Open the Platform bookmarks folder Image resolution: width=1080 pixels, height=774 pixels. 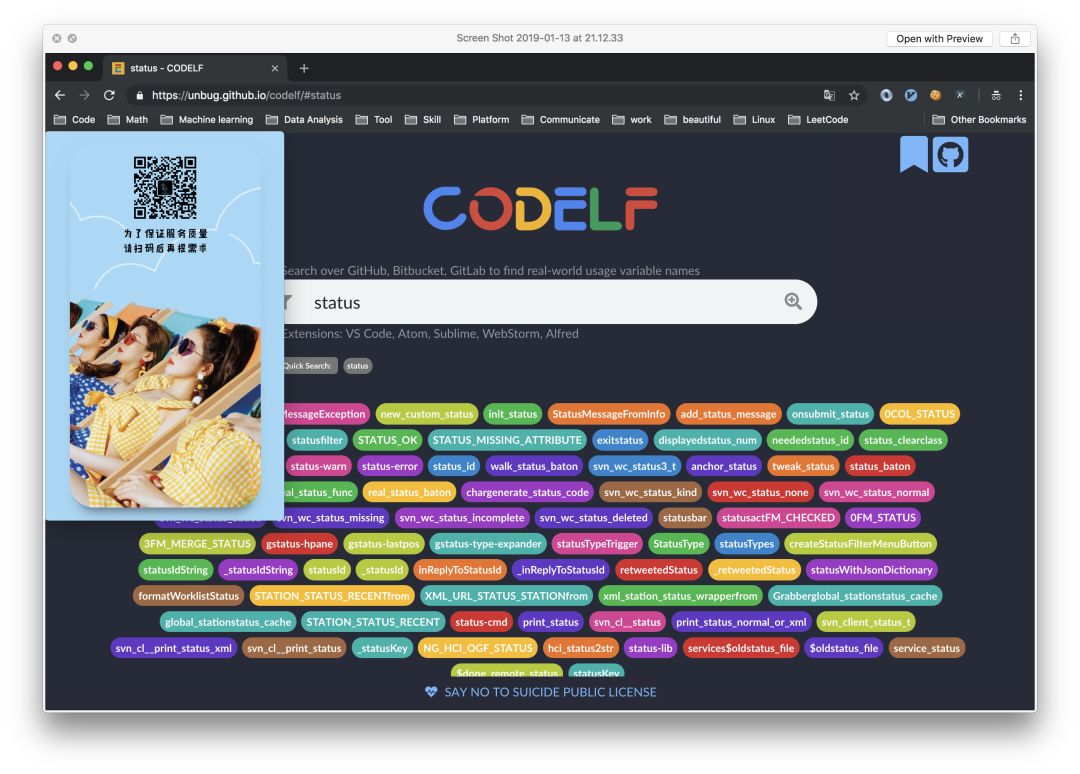point(481,119)
